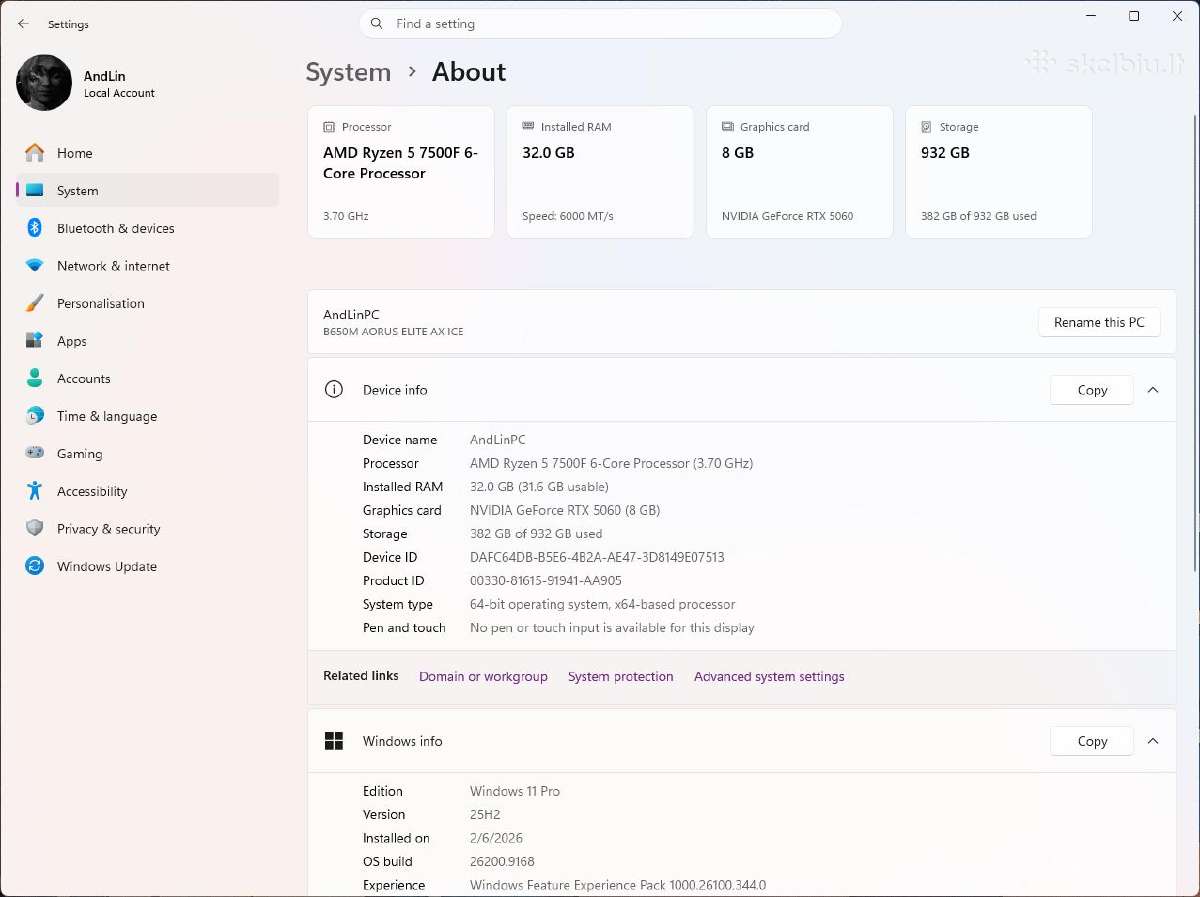This screenshot has width=1200, height=897.
Task: Copy the Device info details
Action: click(x=1092, y=390)
